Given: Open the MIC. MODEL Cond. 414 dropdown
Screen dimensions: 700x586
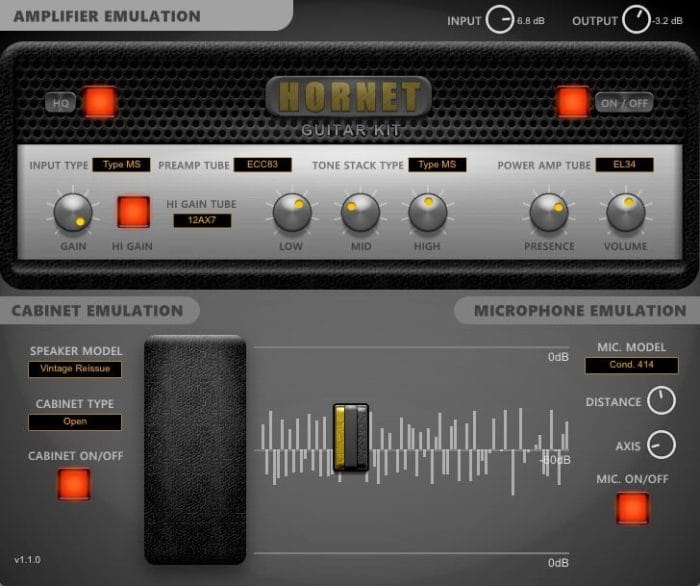Looking at the screenshot, I should 632,365.
